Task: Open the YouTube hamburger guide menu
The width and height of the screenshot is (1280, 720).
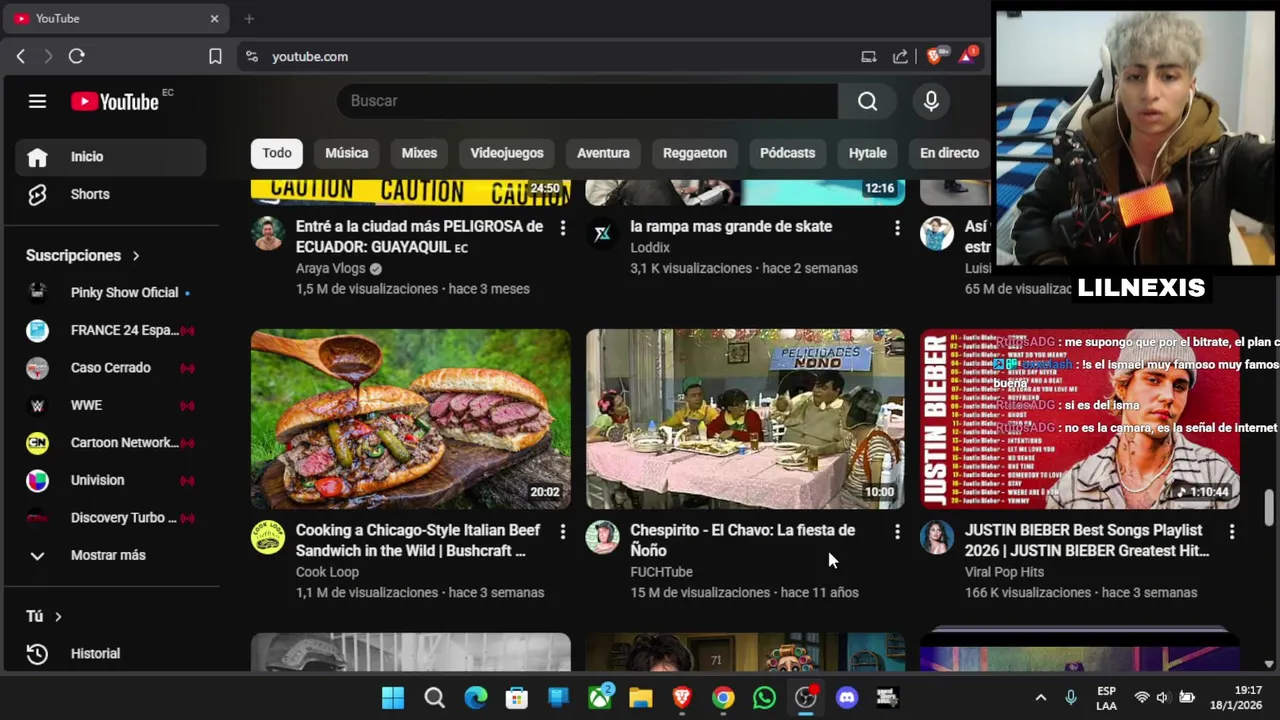Action: click(37, 101)
